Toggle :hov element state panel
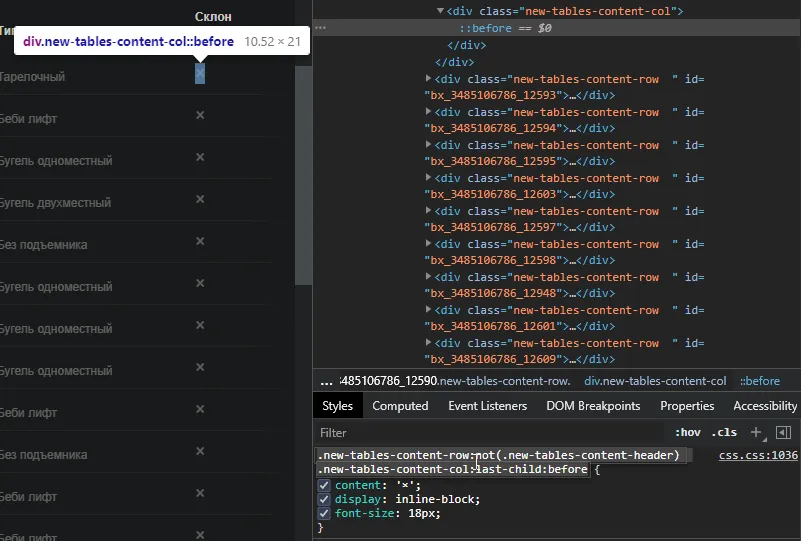The height and width of the screenshot is (541, 801). coord(688,433)
